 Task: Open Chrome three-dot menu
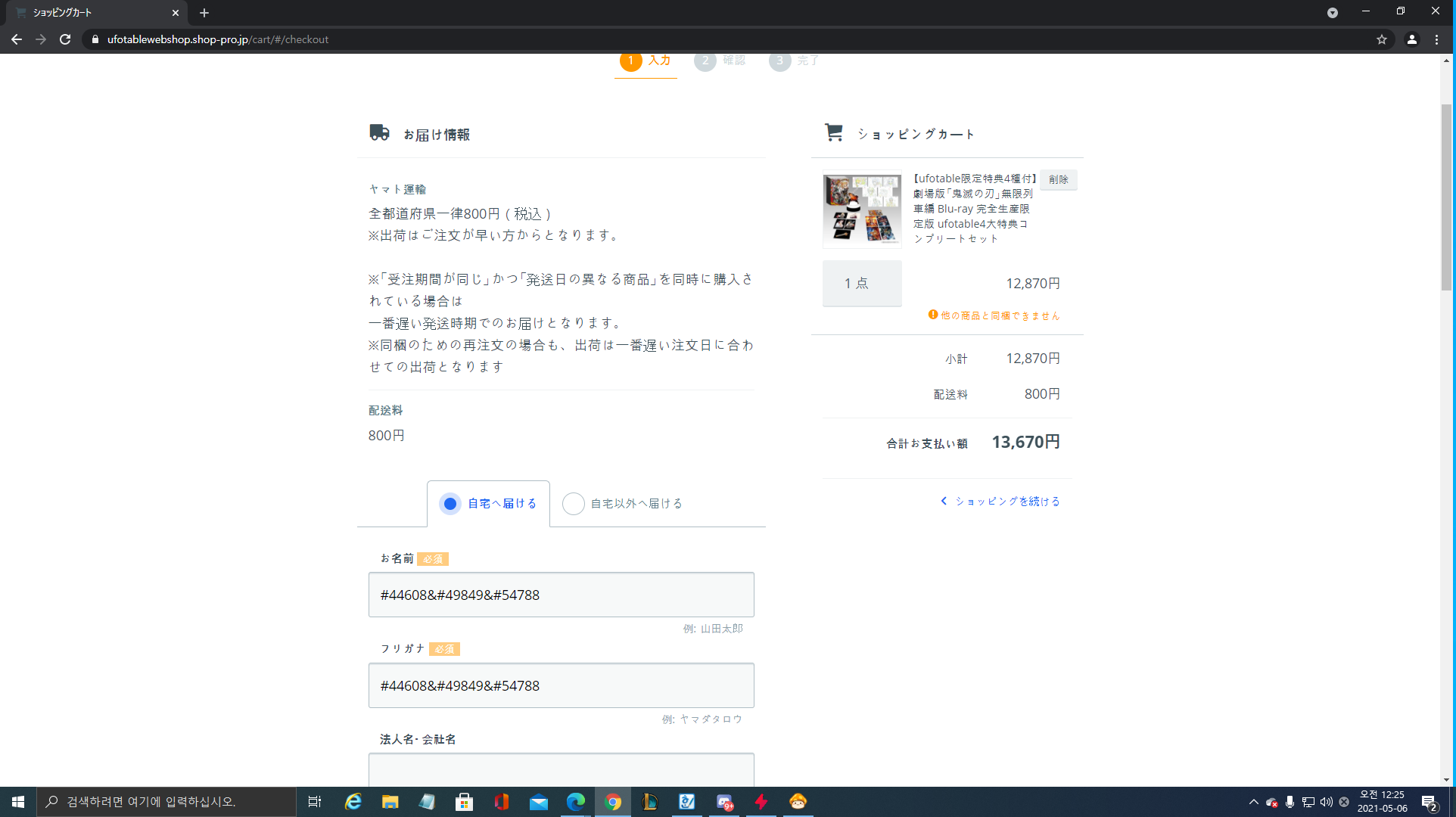point(1437,39)
